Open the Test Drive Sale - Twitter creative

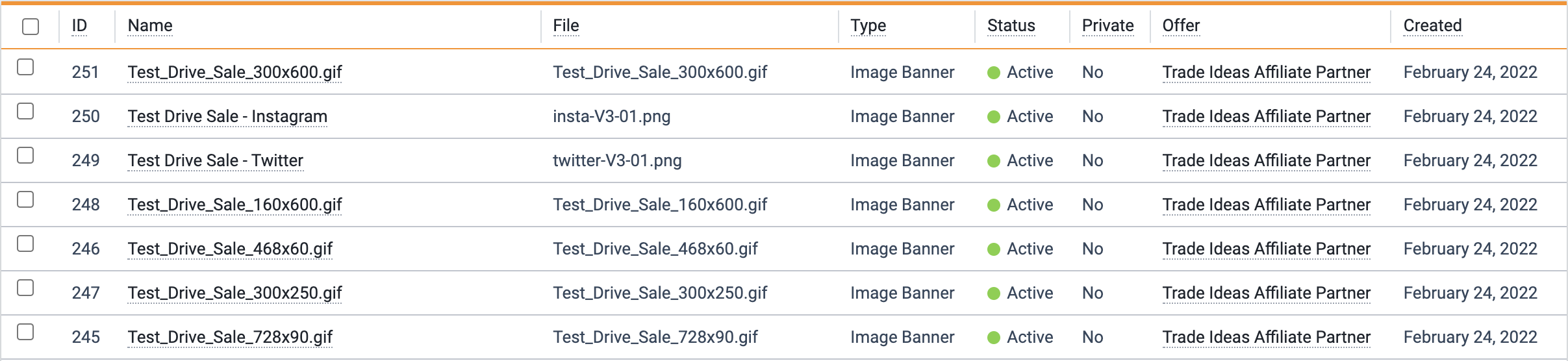click(216, 160)
